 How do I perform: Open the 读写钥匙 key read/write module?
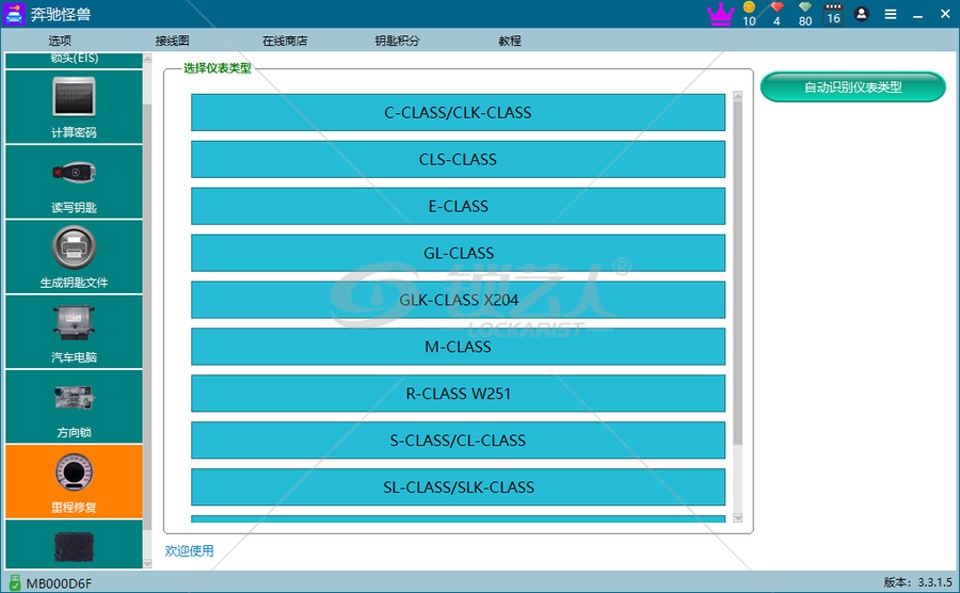74,182
